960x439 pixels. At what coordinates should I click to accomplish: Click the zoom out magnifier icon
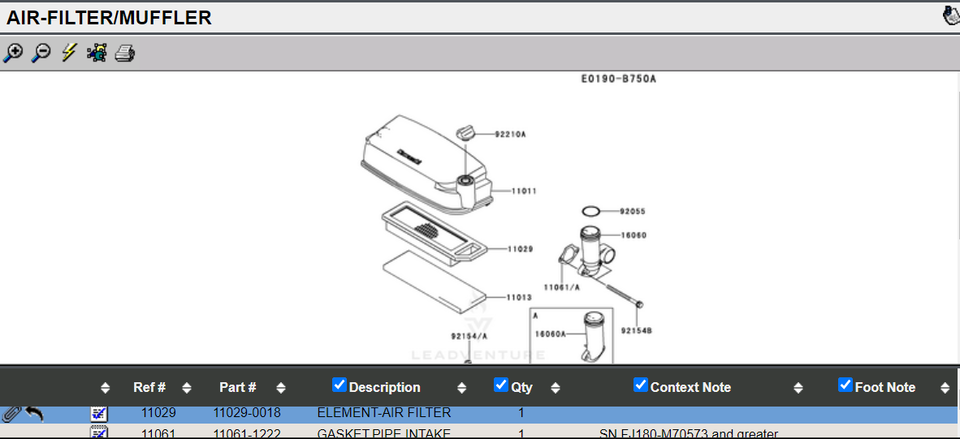click(x=40, y=53)
